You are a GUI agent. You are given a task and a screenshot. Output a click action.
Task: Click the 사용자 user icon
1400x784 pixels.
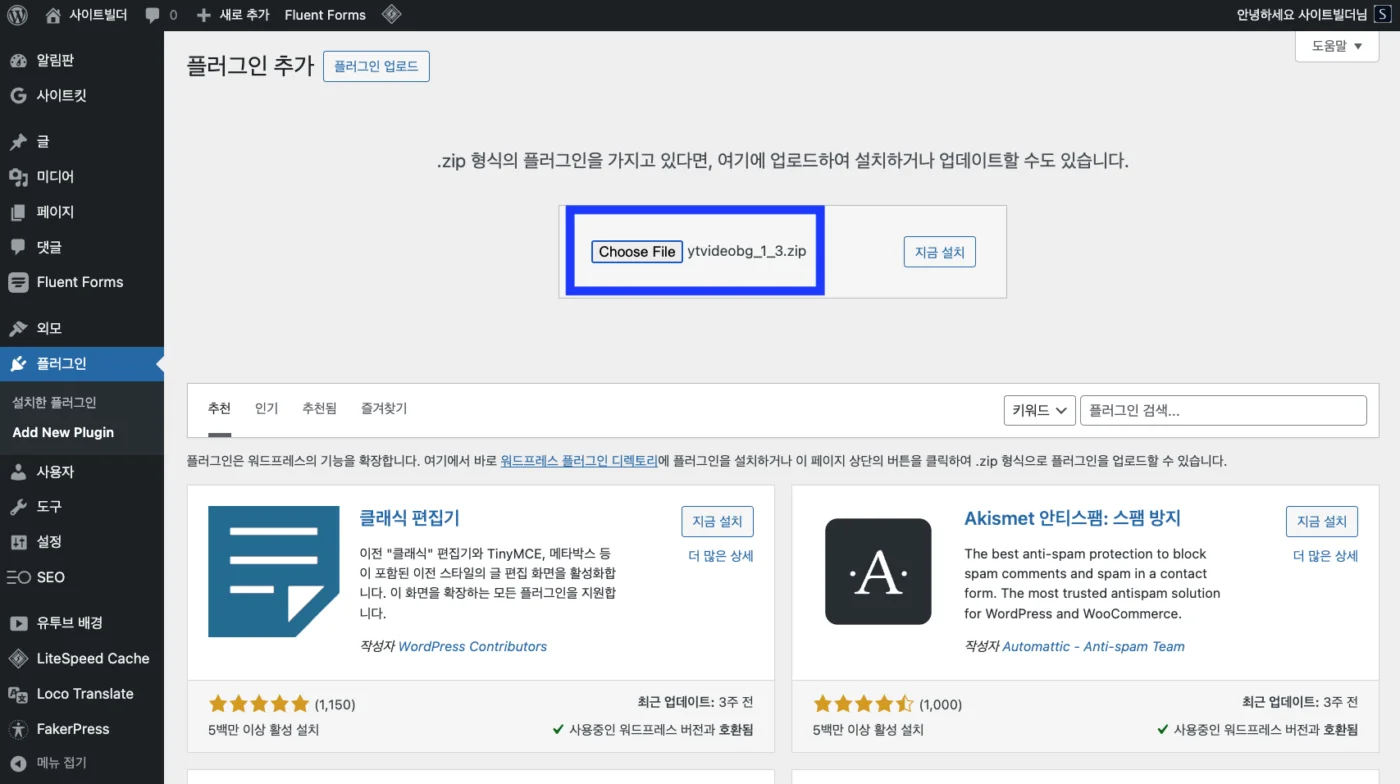tap(18, 472)
